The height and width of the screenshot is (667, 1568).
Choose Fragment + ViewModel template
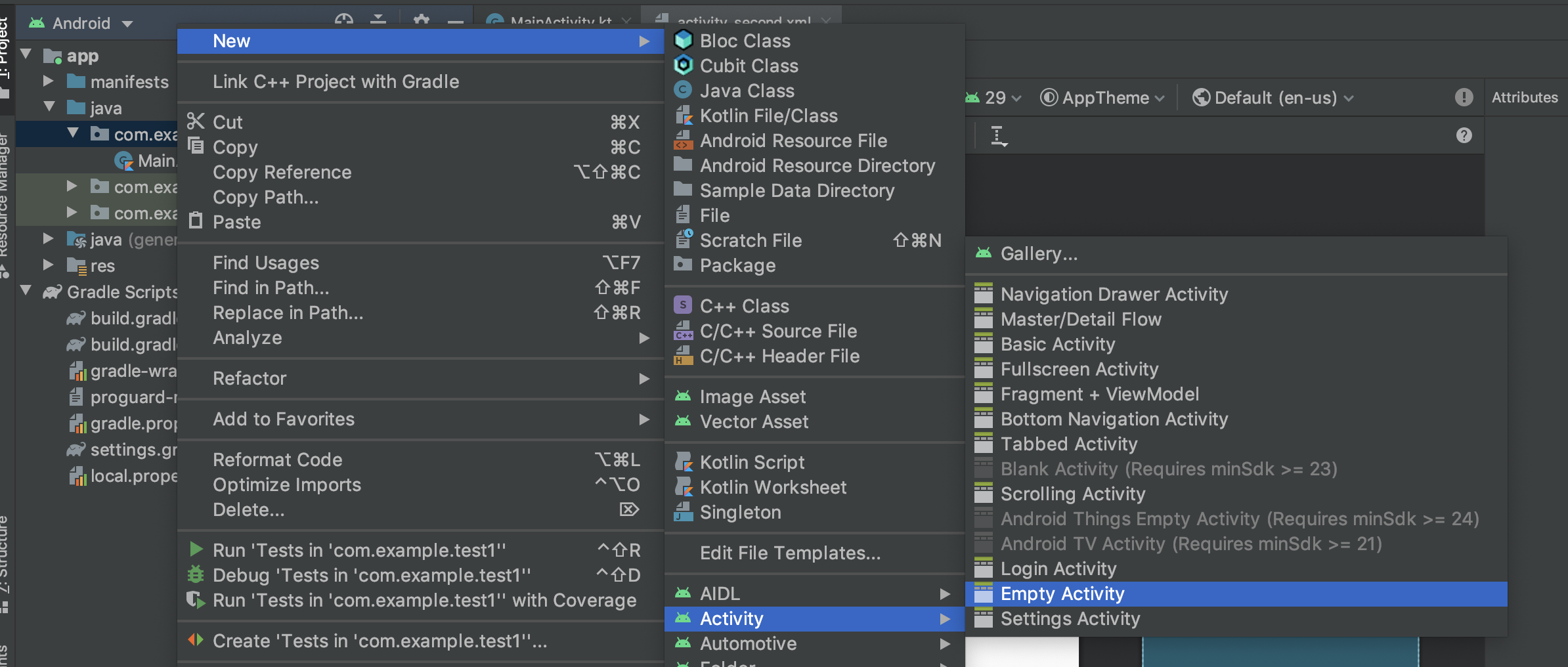[x=1236, y=395]
